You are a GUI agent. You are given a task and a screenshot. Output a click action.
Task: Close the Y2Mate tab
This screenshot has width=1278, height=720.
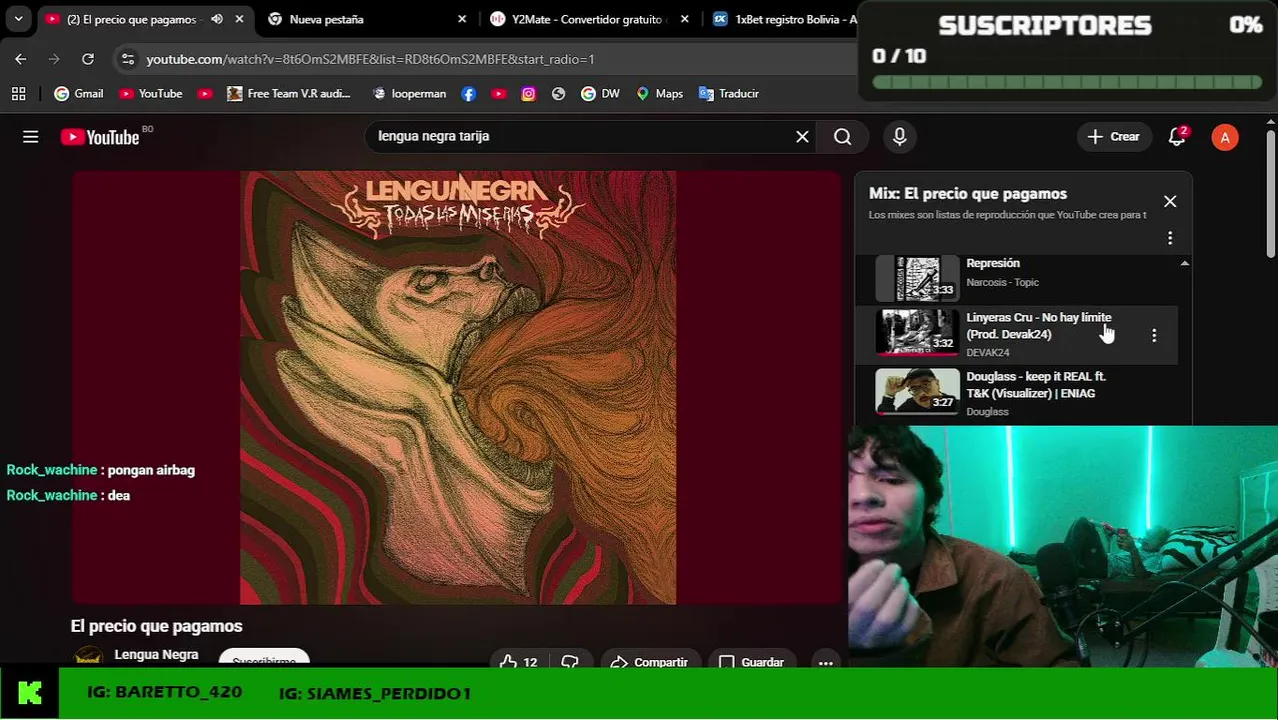click(684, 19)
